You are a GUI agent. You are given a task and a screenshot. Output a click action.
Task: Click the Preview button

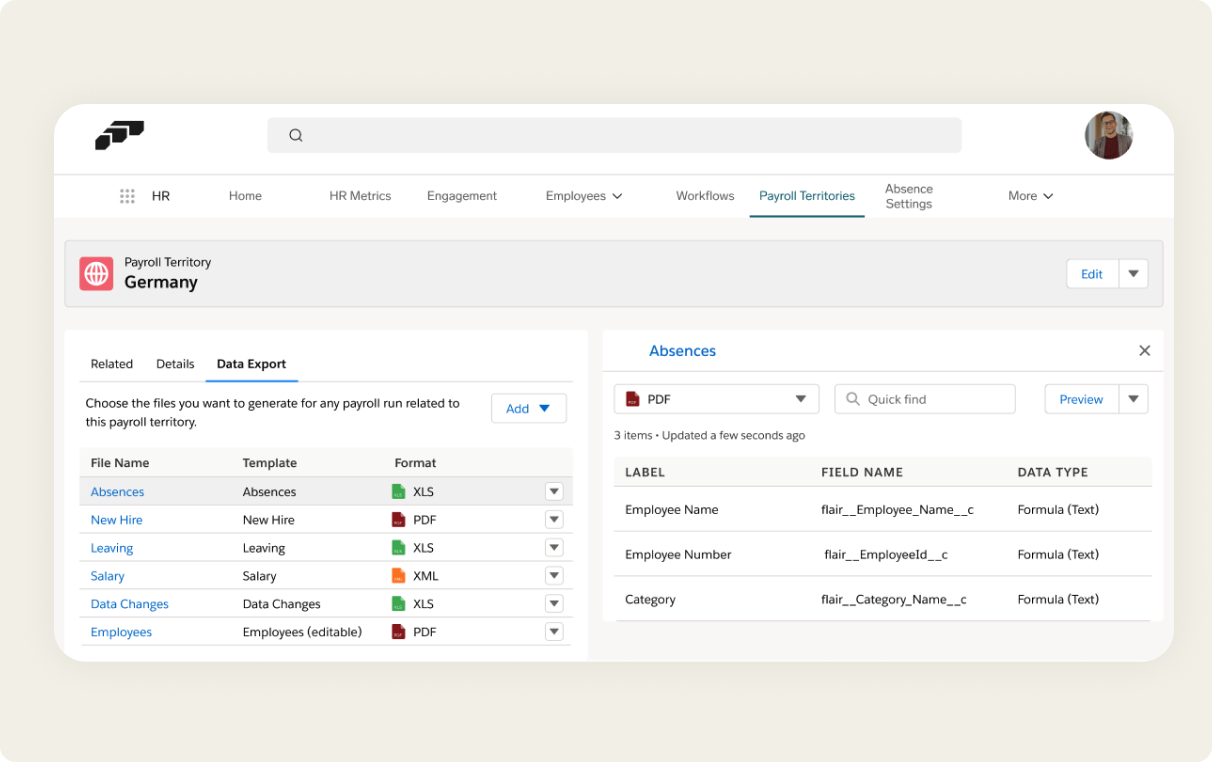pyautogui.click(x=1081, y=399)
